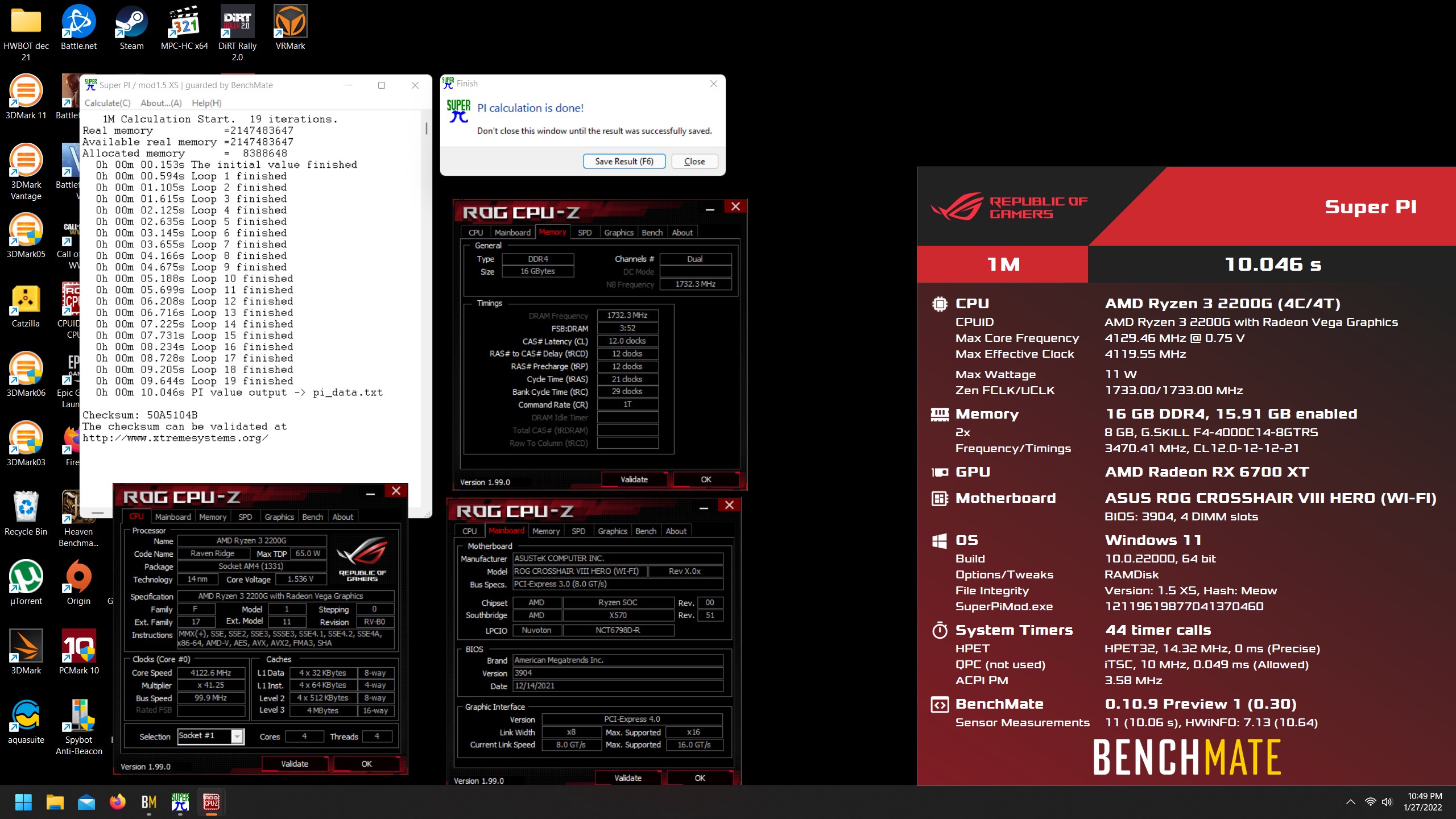Open About...(A) menu in Super PI
1456x819 pixels.
pos(161,103)
